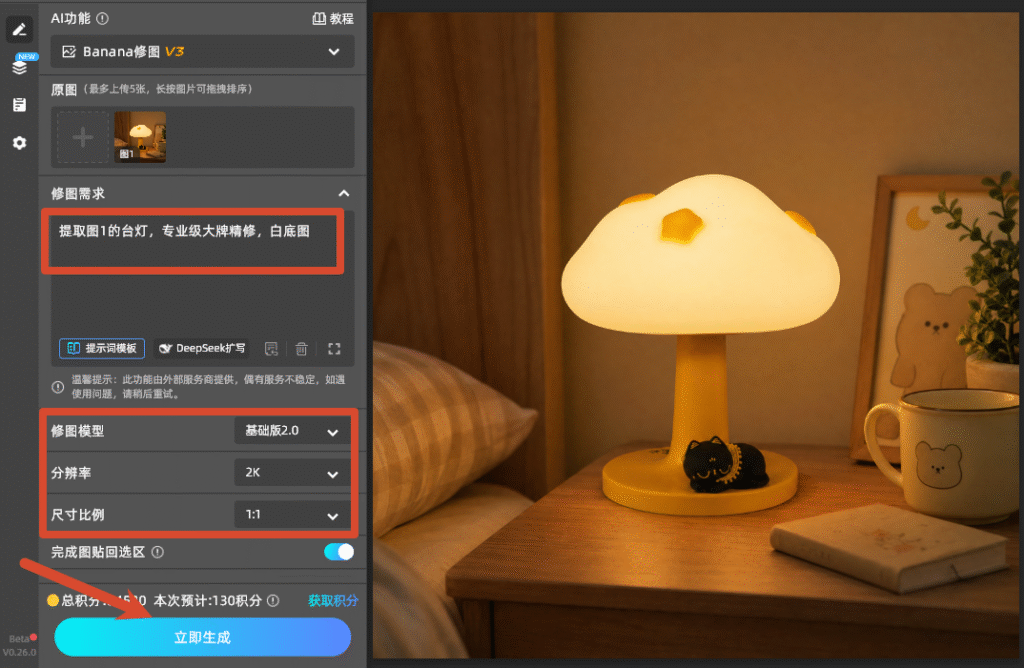Click the trash icon under prompt box
Image resolution: width=1024 pixels, height=668 pixels.
(x=301, y=349)
